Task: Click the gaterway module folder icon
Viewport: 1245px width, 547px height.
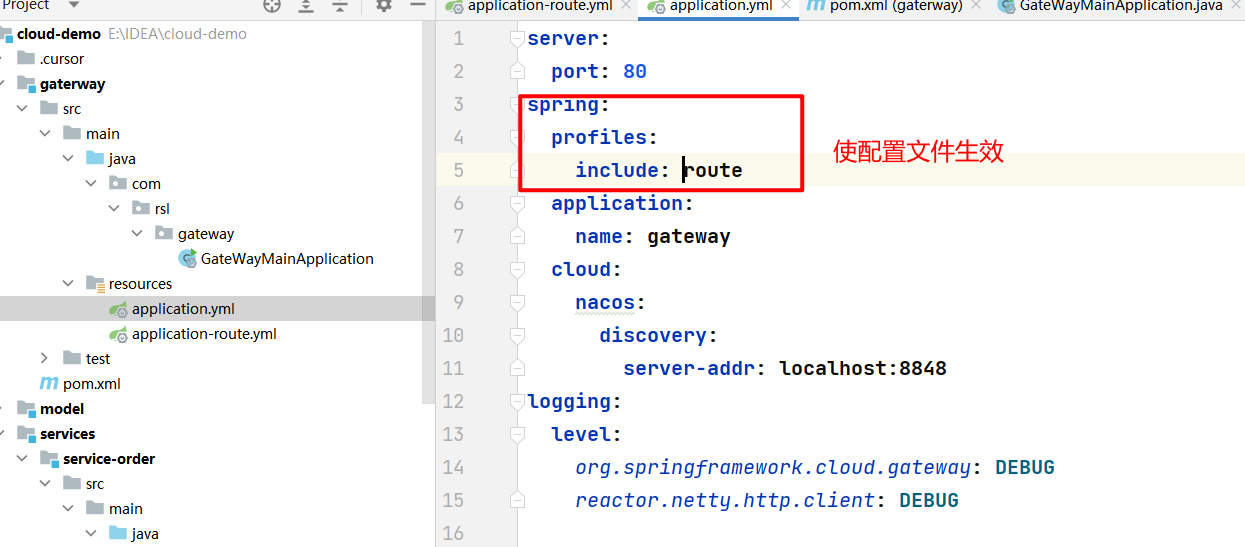Action: pyautogui.click(x=26, y=83)
